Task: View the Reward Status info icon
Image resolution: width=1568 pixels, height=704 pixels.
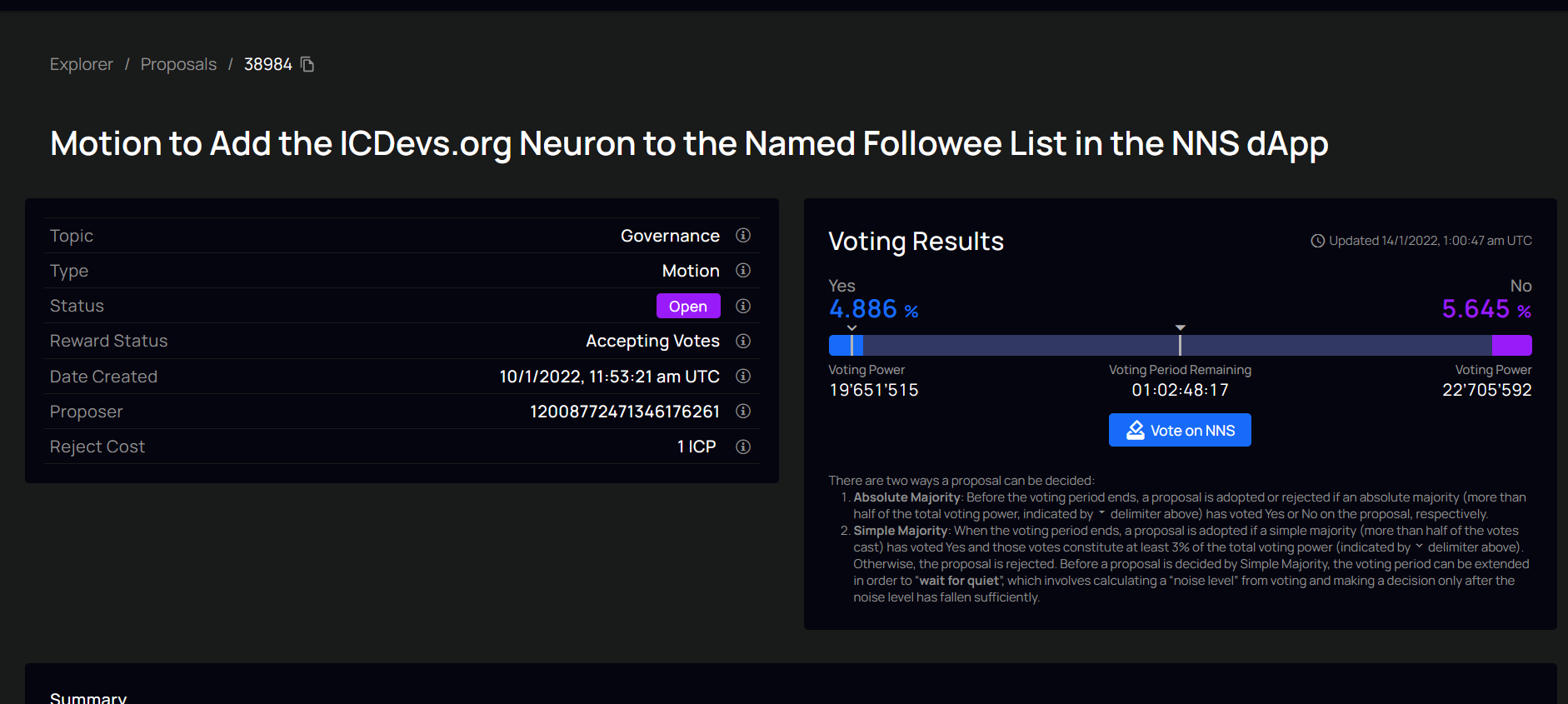Action: (743, 341)
